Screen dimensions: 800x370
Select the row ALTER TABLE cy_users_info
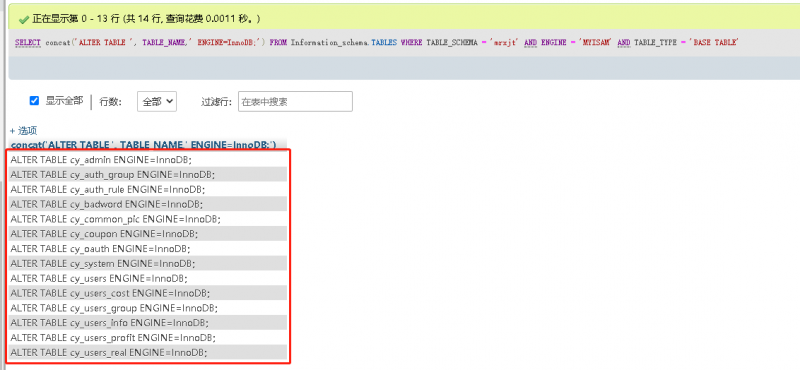click(148, 323)
